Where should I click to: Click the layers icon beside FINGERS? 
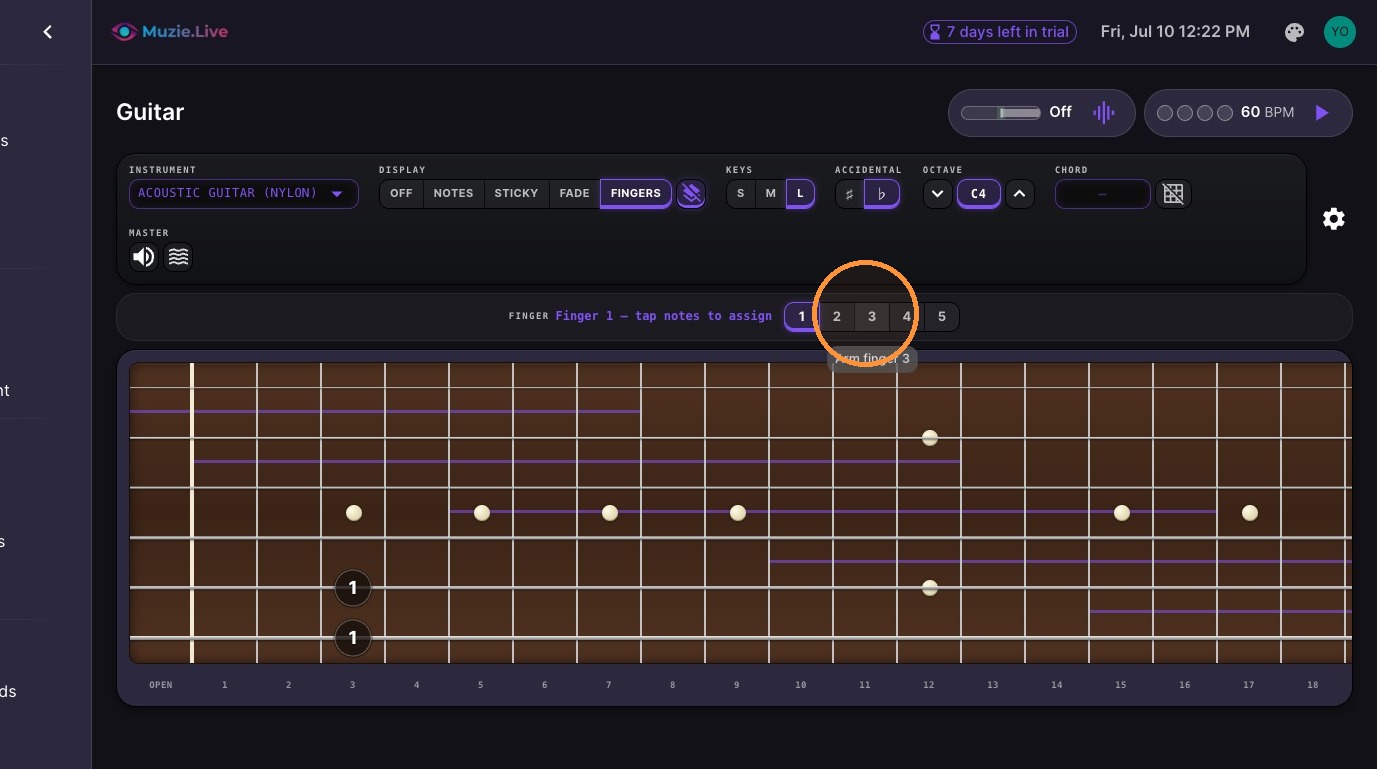[691, 193]
